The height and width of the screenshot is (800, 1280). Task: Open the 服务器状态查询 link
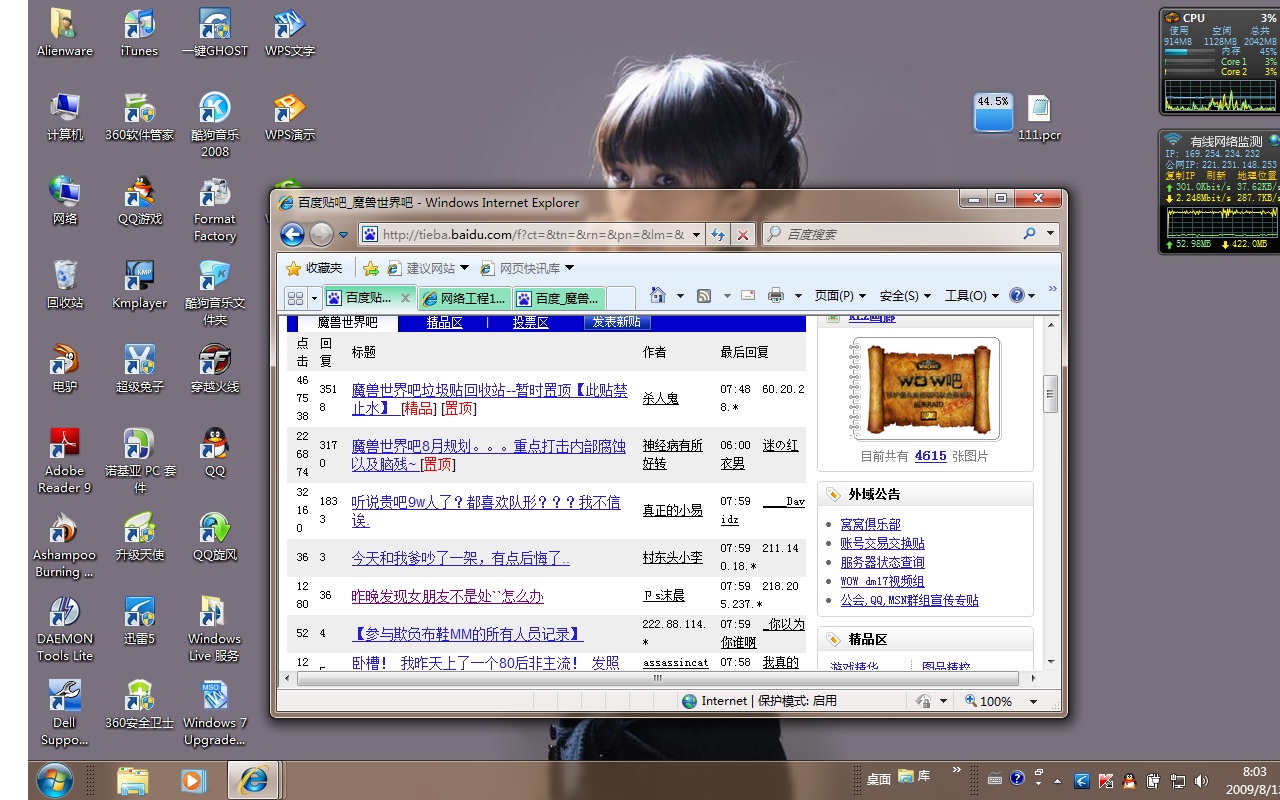pos(882,562)
